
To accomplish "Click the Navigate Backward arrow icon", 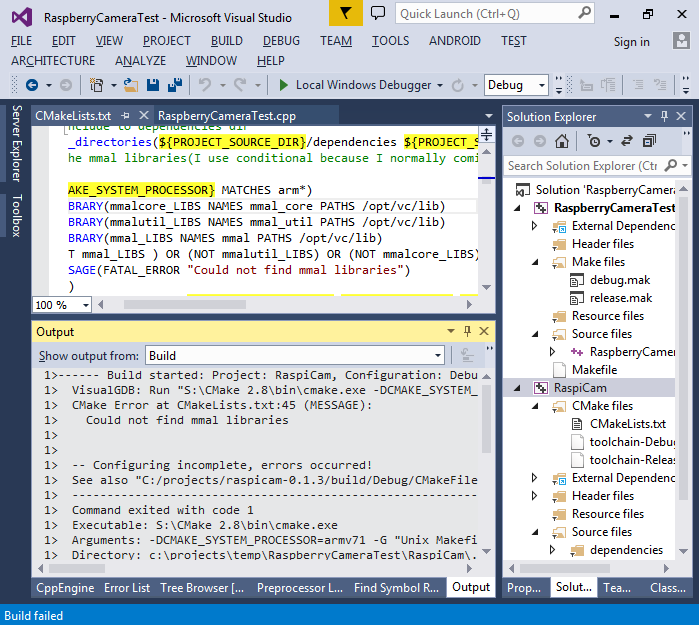I will point(32,85).
